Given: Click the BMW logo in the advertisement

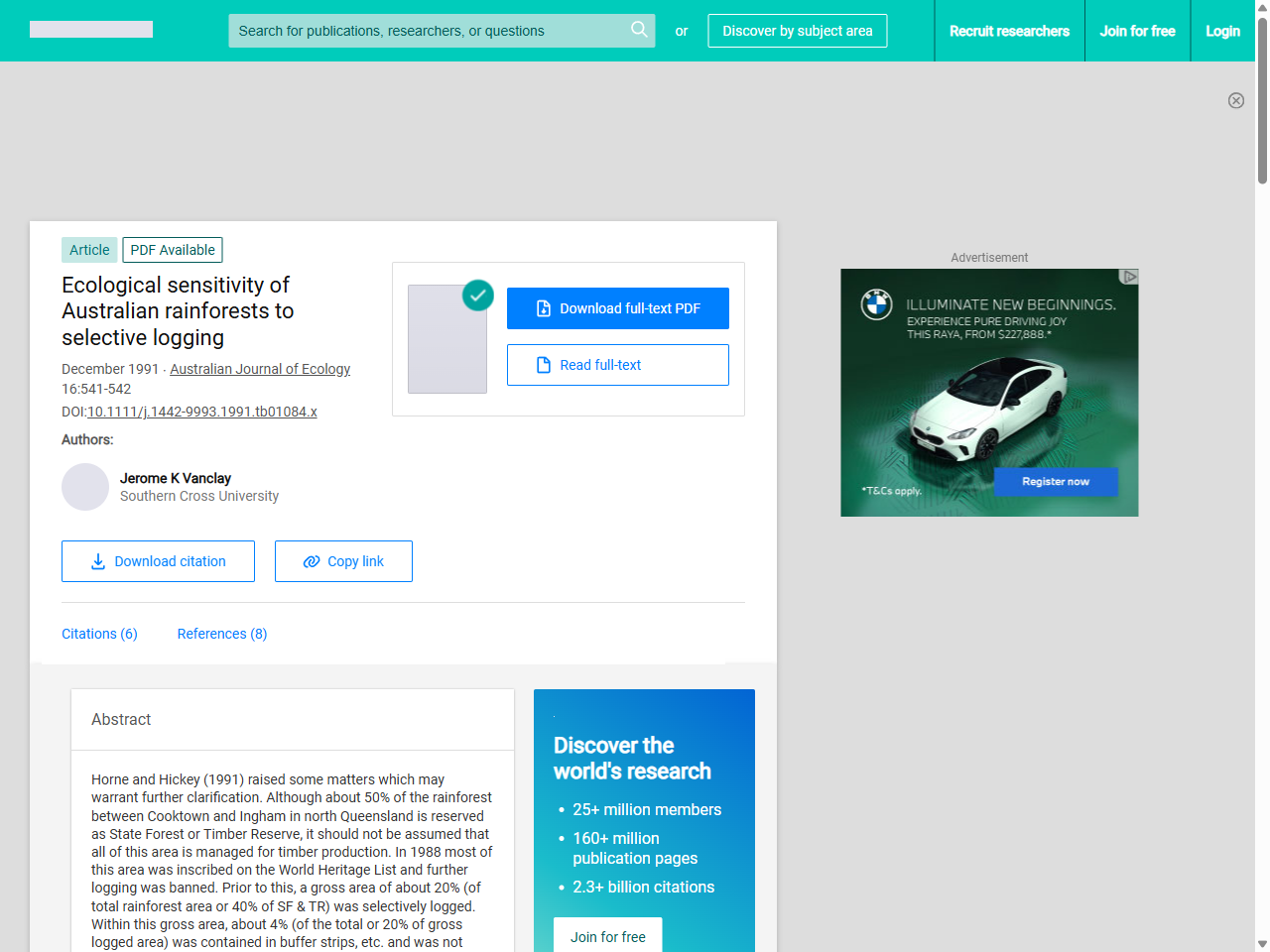Looking at the screenshot, I should pos(876,306).
